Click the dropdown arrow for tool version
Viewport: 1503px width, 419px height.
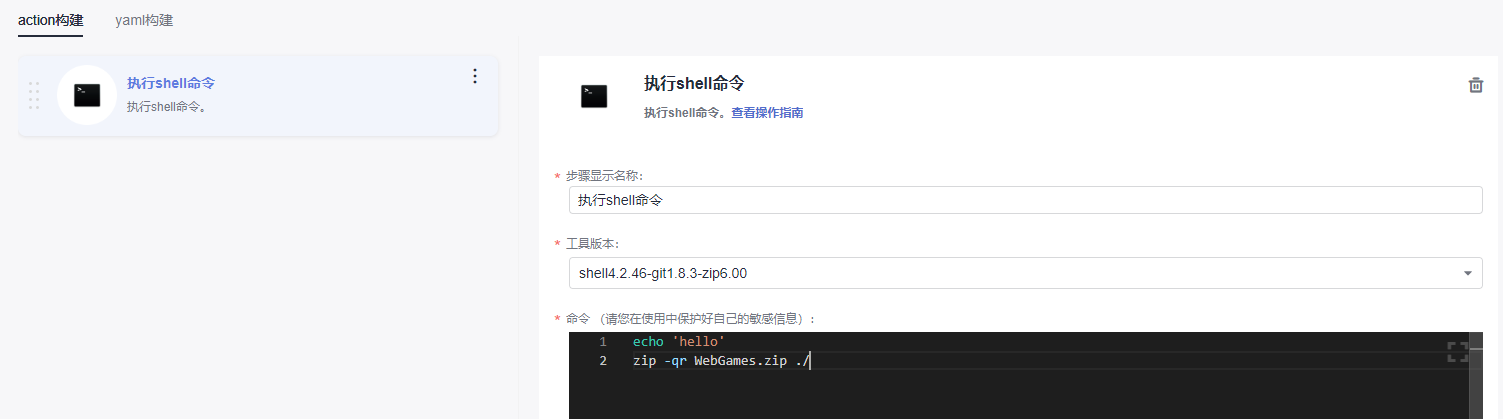pyautogui.click(x=1467, y=273)
